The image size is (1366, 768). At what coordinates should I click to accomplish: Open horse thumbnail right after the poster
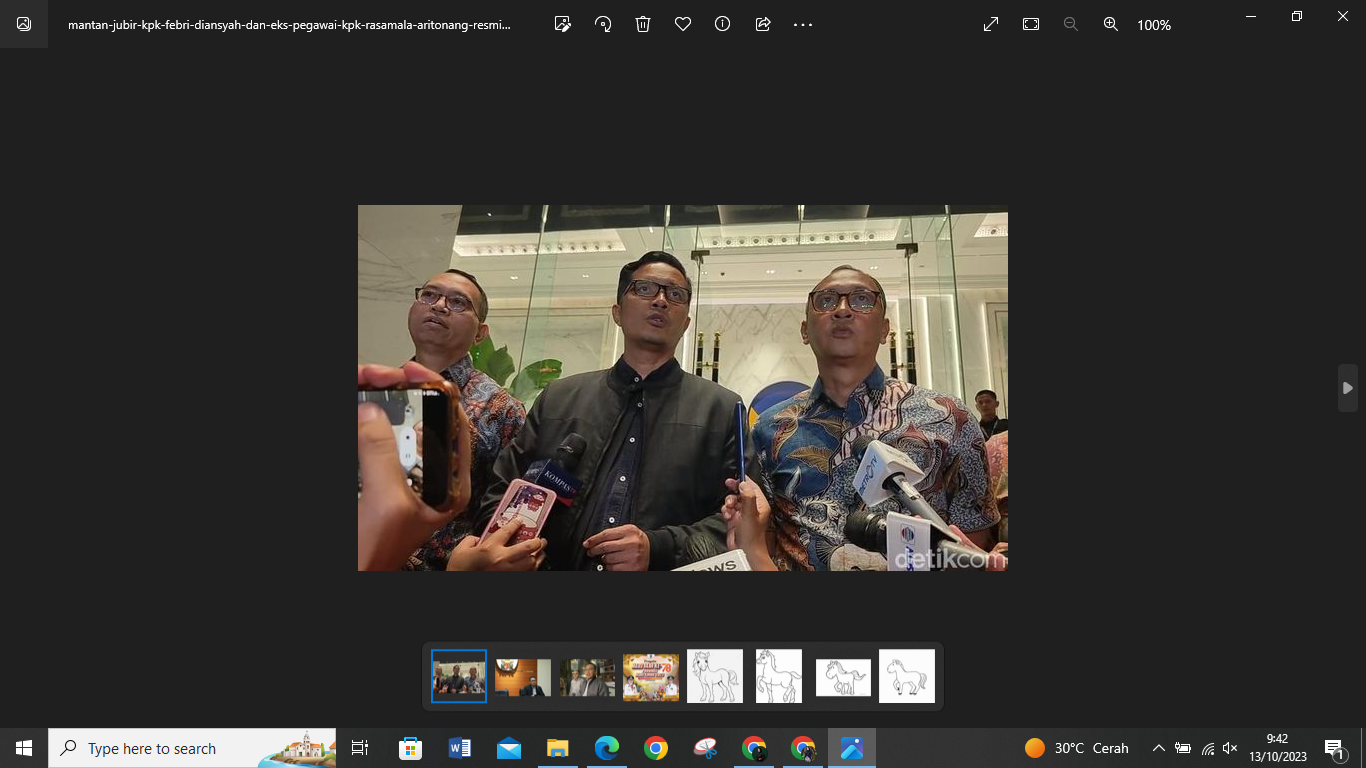pyautogui.click(x=715, y=676)
